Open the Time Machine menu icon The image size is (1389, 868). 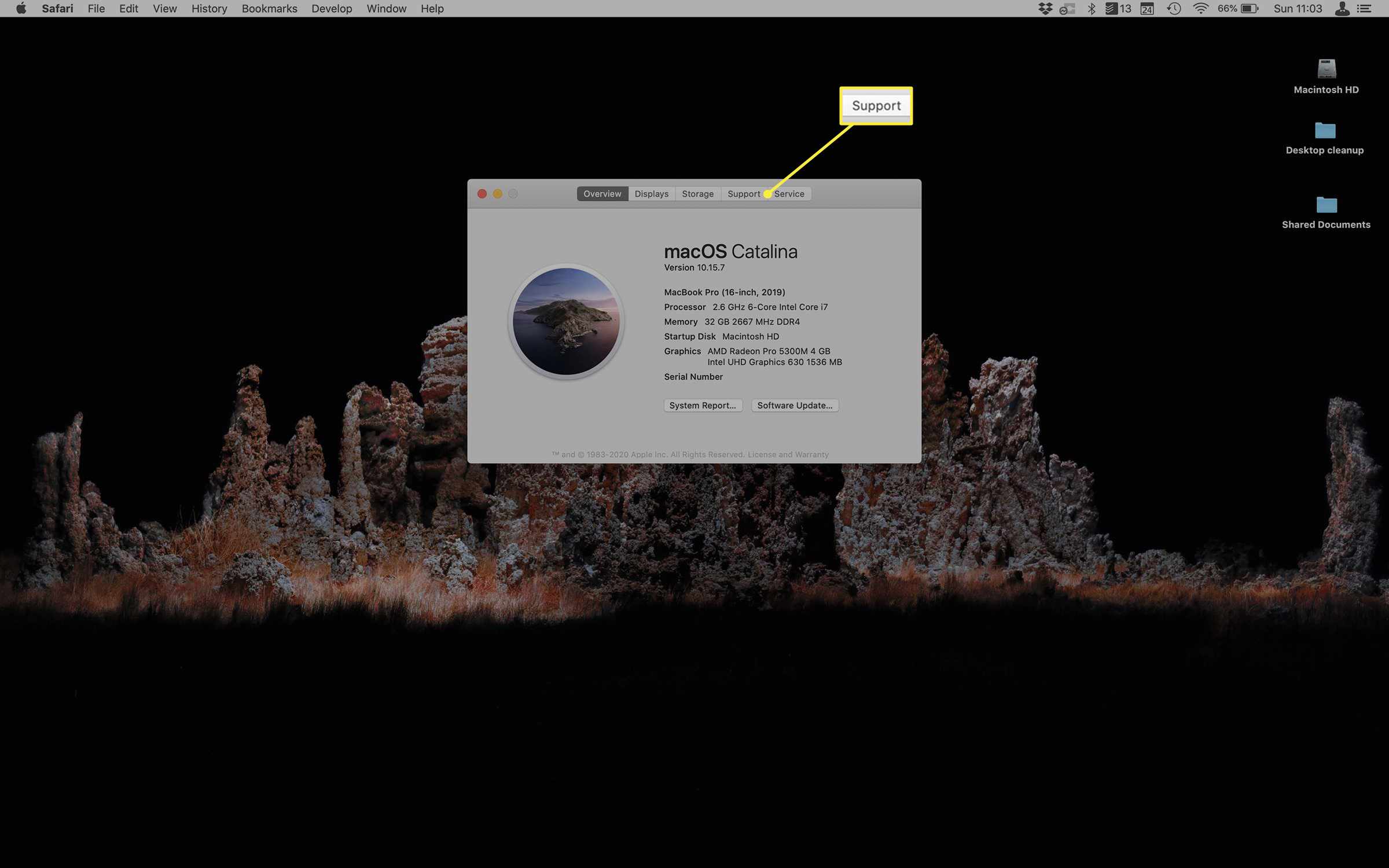click(x=1174, y=9)
